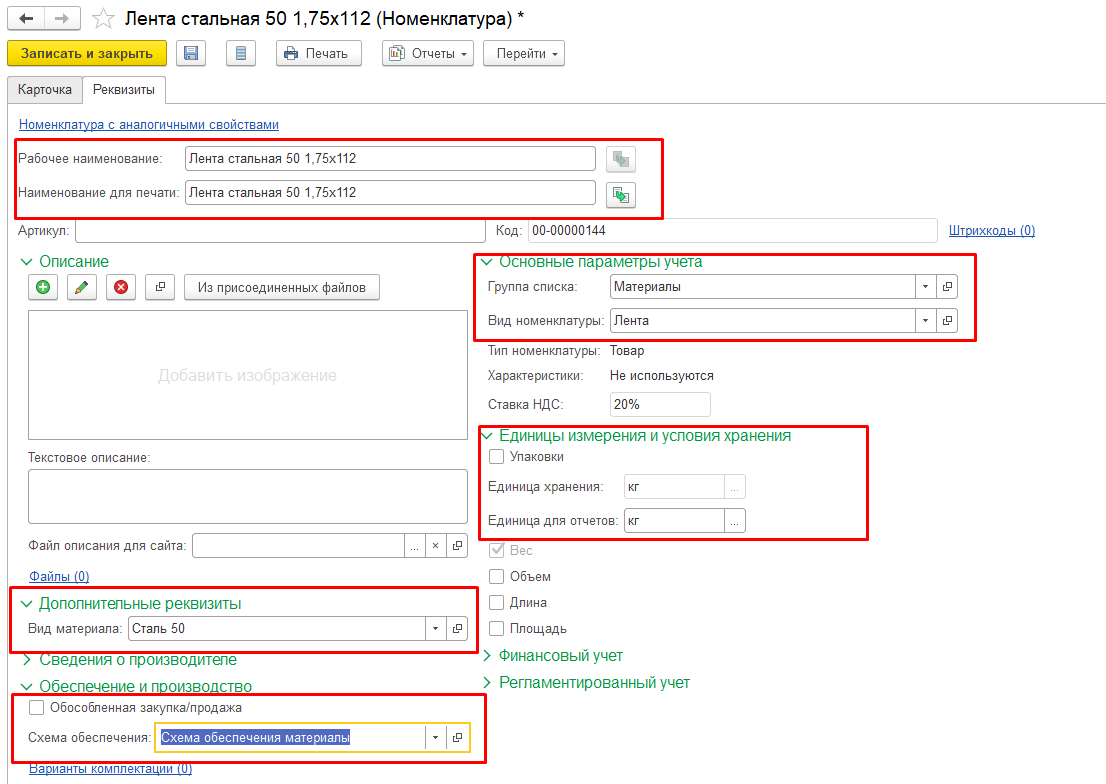Toggle the Вес checkbox
The width and height of the screenshot is (1106, 784).
click(x=497, y=550)
